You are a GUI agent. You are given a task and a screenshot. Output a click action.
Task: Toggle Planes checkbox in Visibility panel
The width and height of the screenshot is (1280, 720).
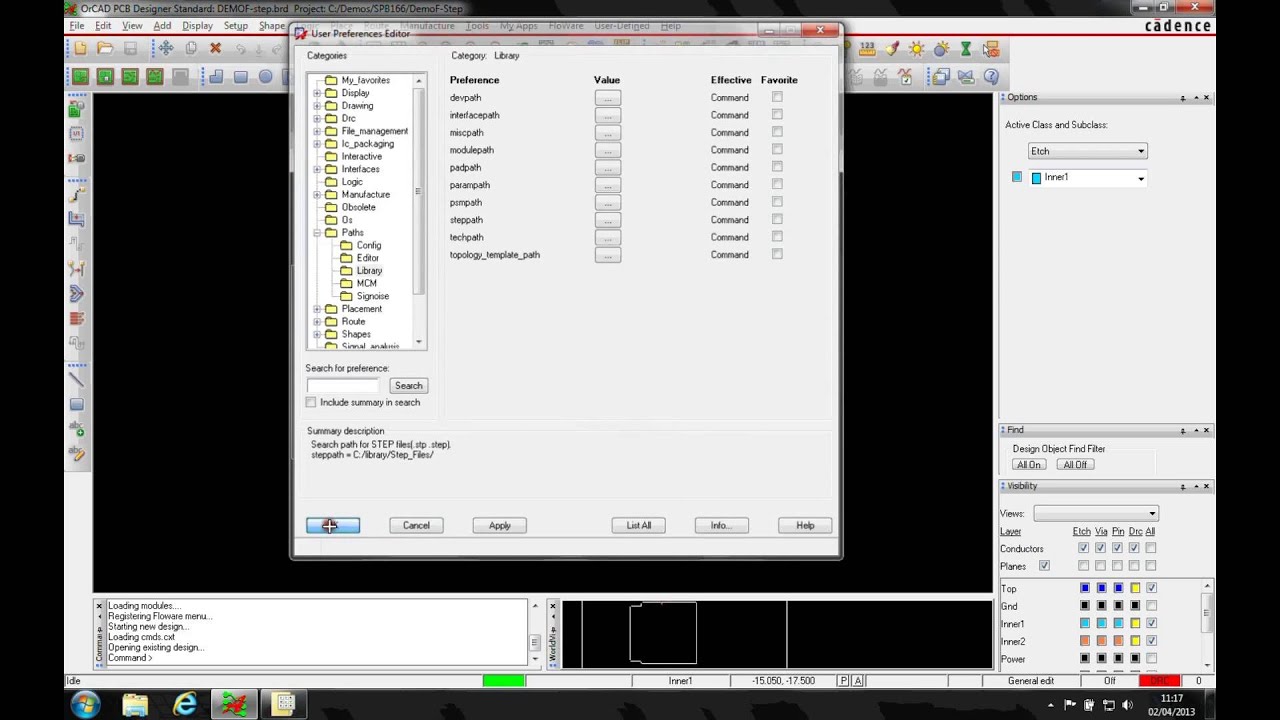click(x=1044, y=566)
